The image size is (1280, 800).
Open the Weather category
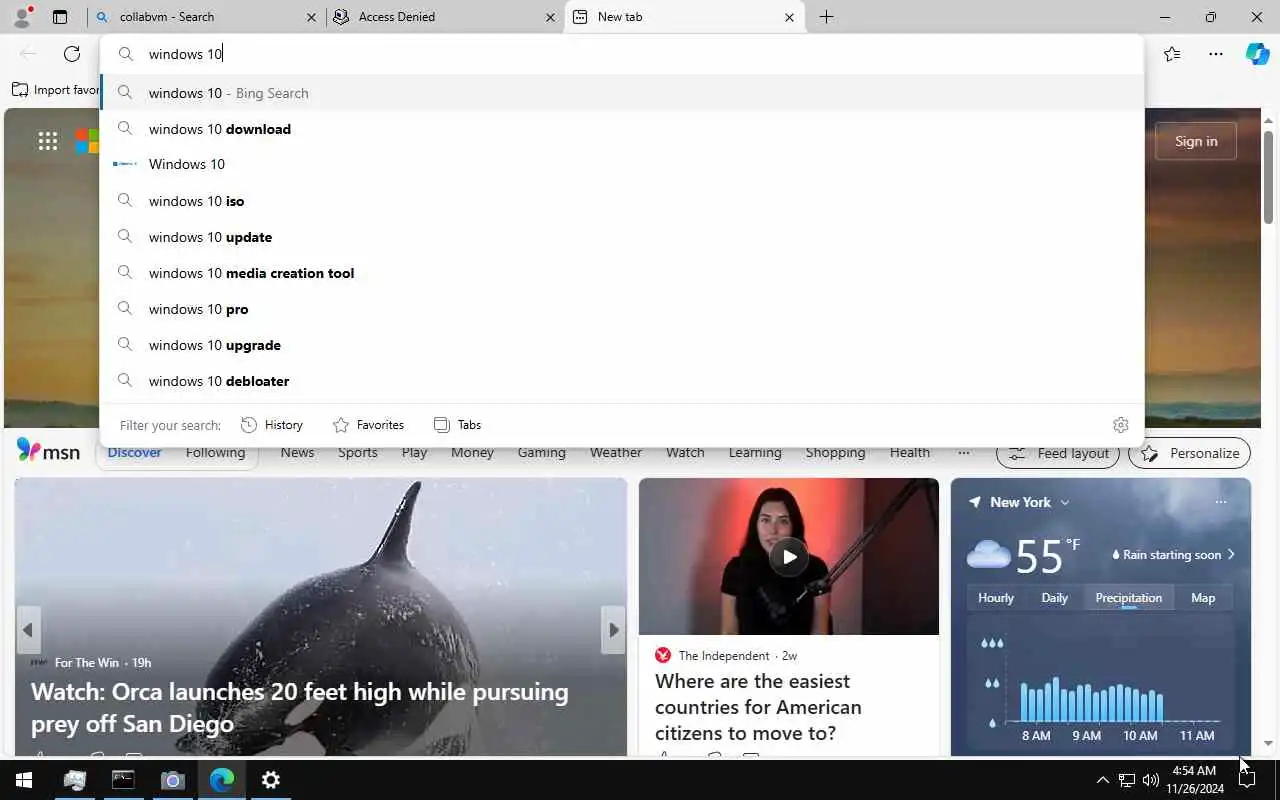point(616,453)
